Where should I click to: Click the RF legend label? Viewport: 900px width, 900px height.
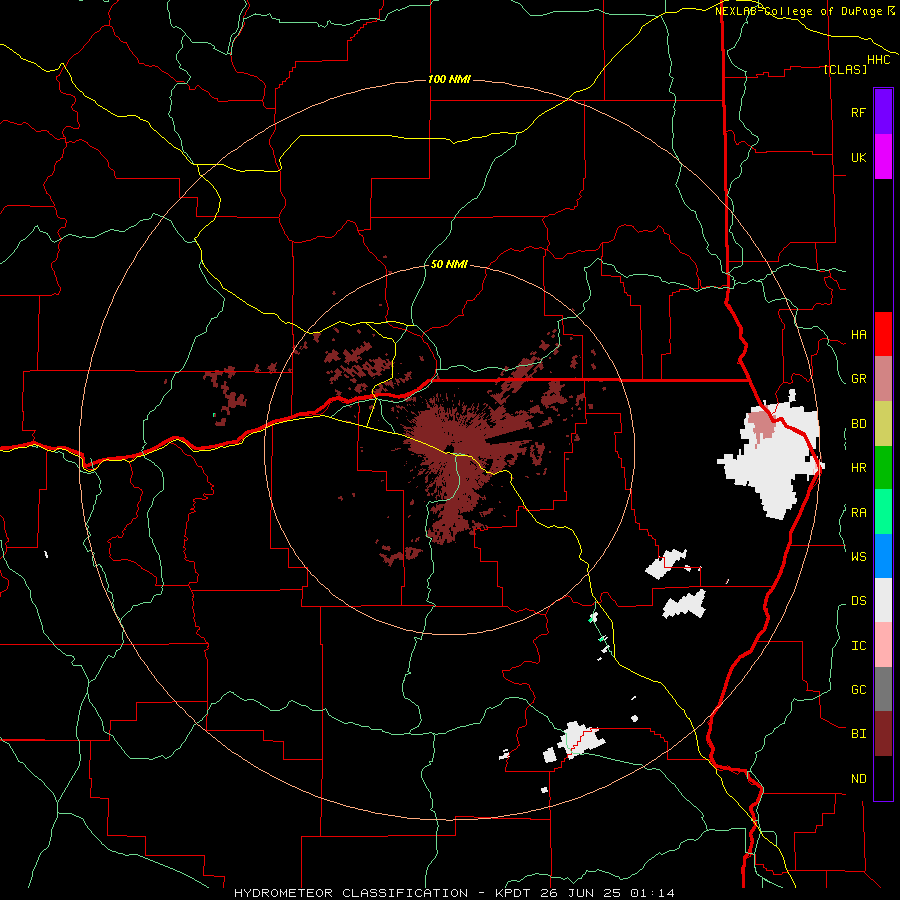(858, 112)
